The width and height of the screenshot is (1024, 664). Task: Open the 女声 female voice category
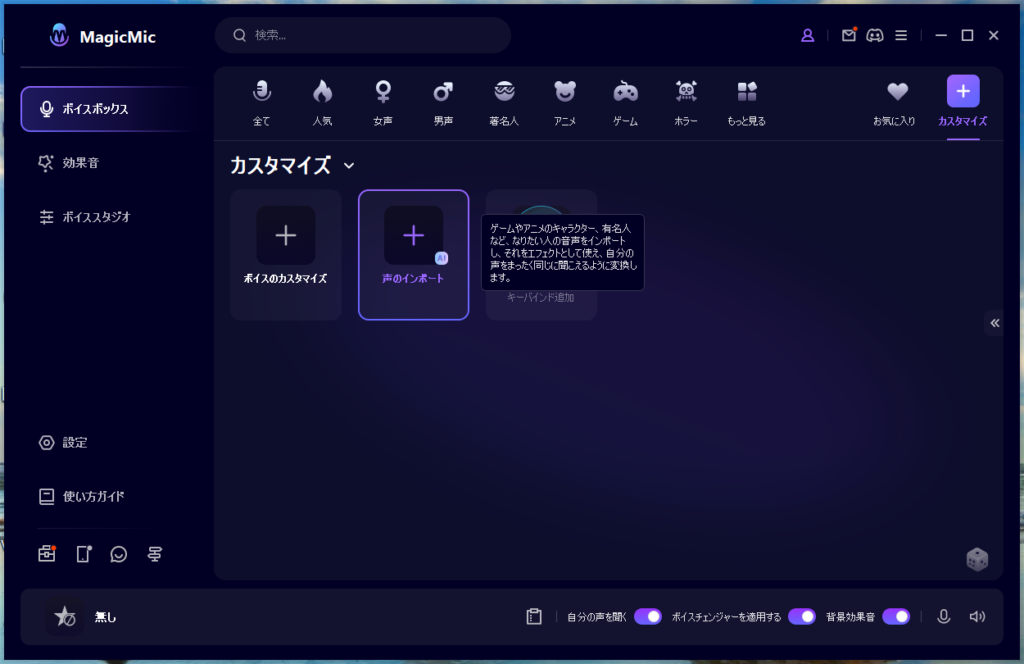click(383, 92)
